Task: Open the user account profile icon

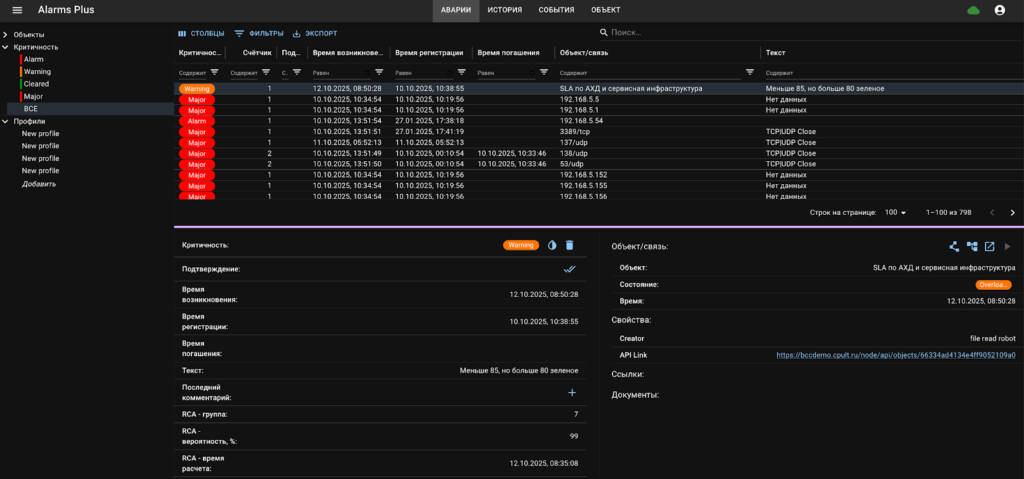Action: [x=999, y=10]
